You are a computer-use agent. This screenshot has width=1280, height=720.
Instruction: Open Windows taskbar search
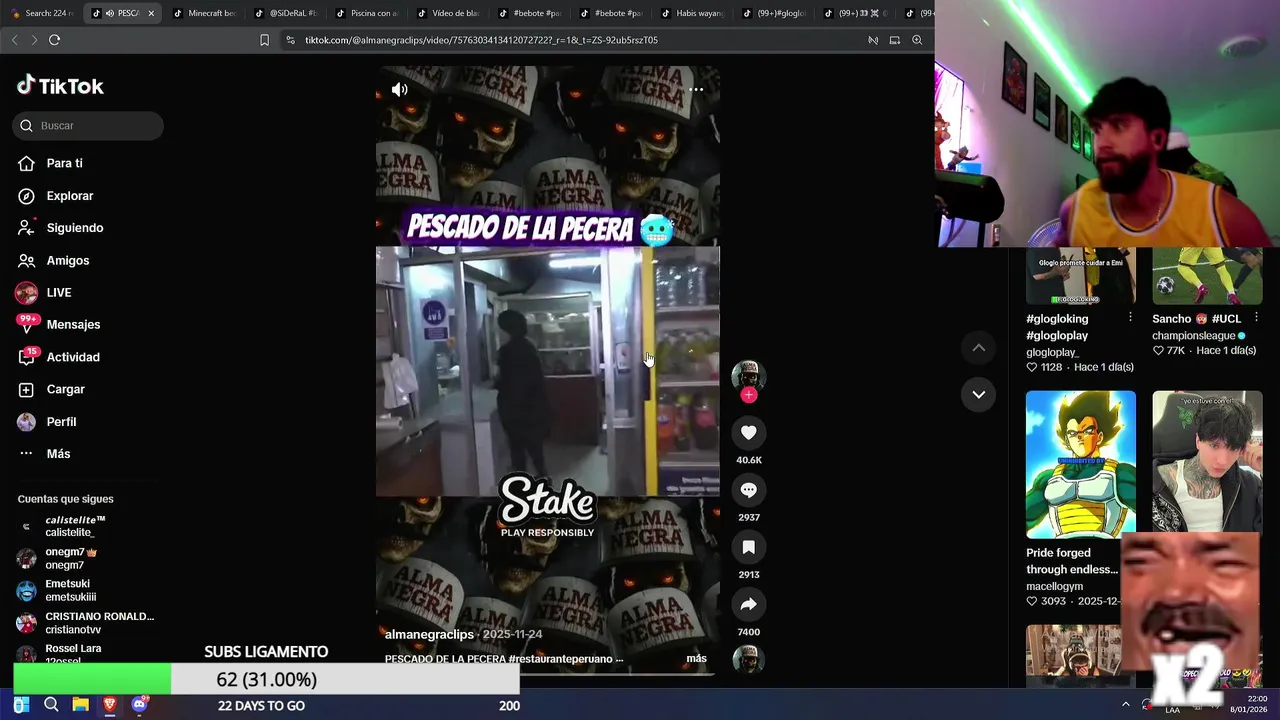coord(51,705)
